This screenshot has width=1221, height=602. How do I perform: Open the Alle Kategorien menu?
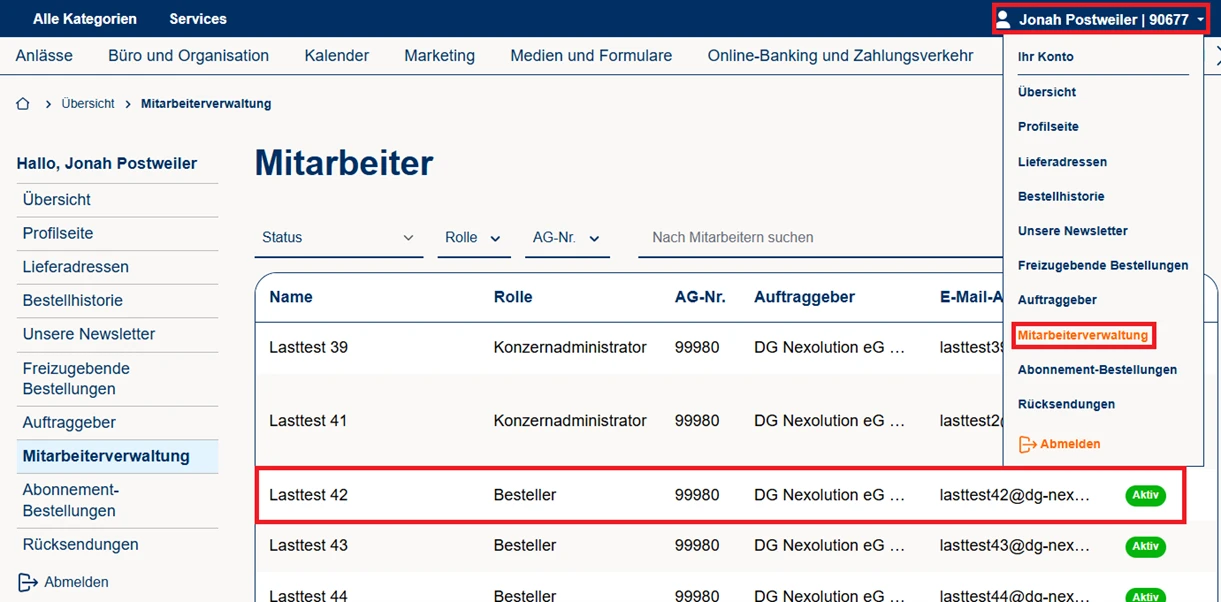click(x=85, y=19)
